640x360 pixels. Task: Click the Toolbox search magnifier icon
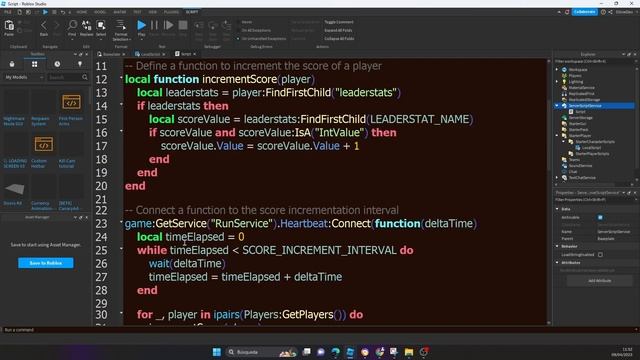84,77
